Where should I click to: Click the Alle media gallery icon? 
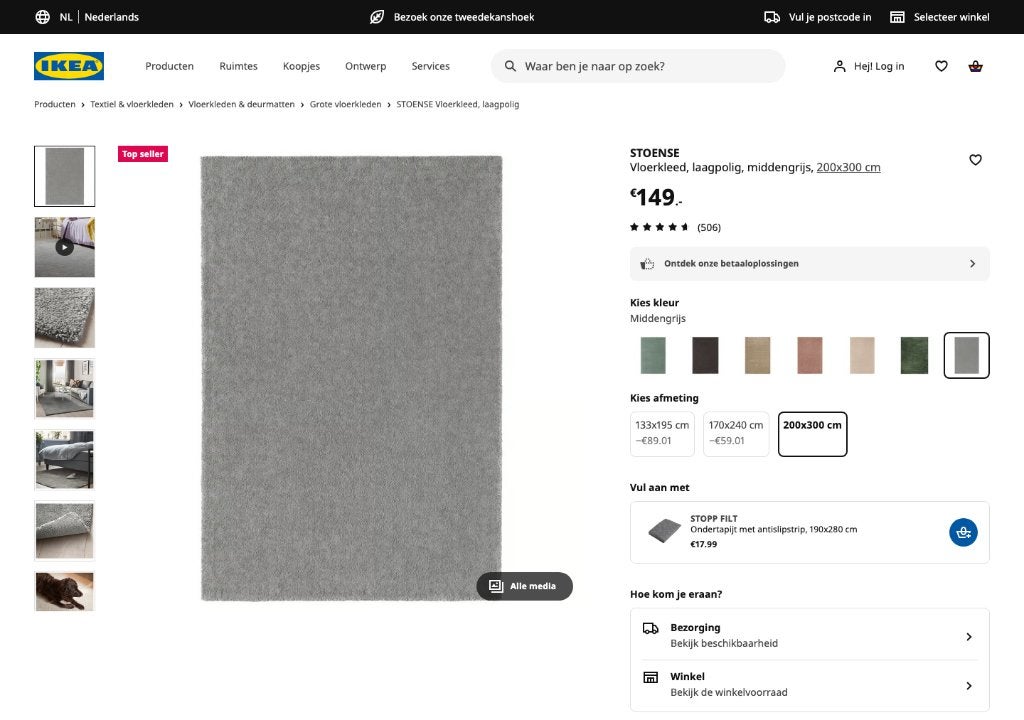pyautogui.click(x=496, y=586)
